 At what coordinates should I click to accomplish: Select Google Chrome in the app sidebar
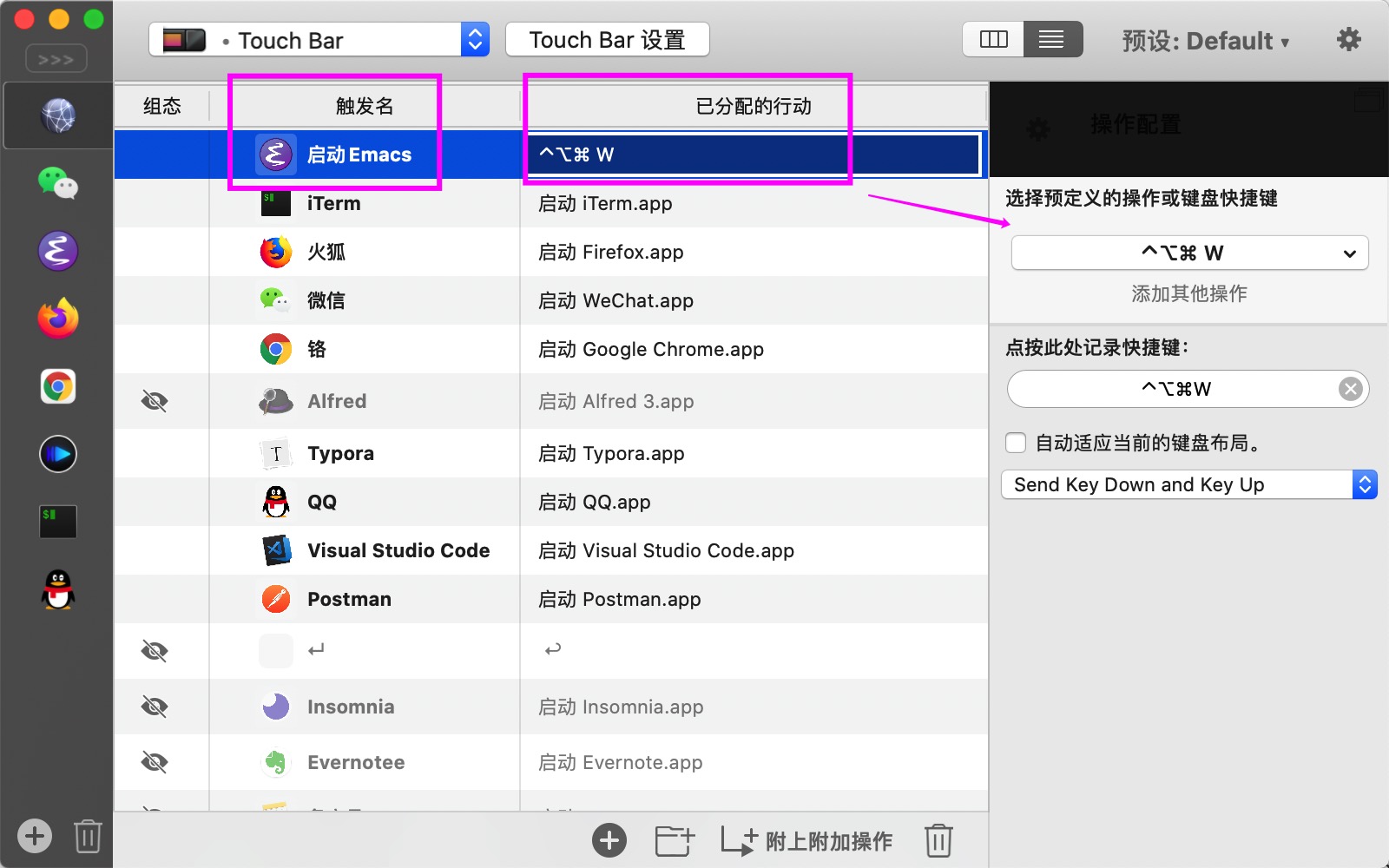58,386
